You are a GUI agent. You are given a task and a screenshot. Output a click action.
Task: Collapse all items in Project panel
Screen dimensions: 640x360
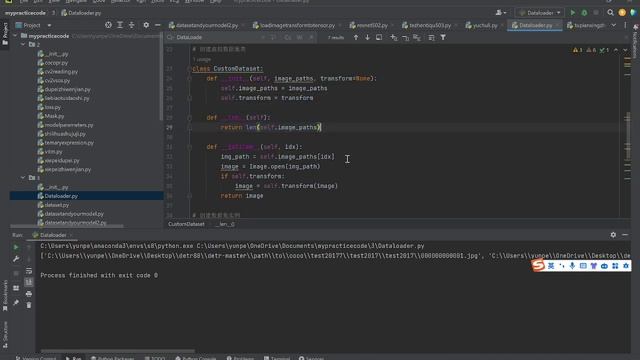[131, 25]
